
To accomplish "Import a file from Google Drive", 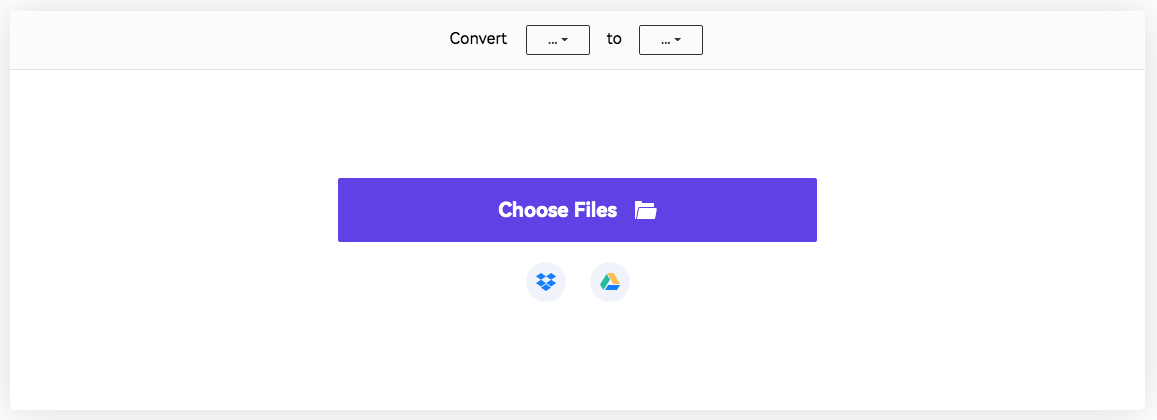I will click(x=610, y=282).
